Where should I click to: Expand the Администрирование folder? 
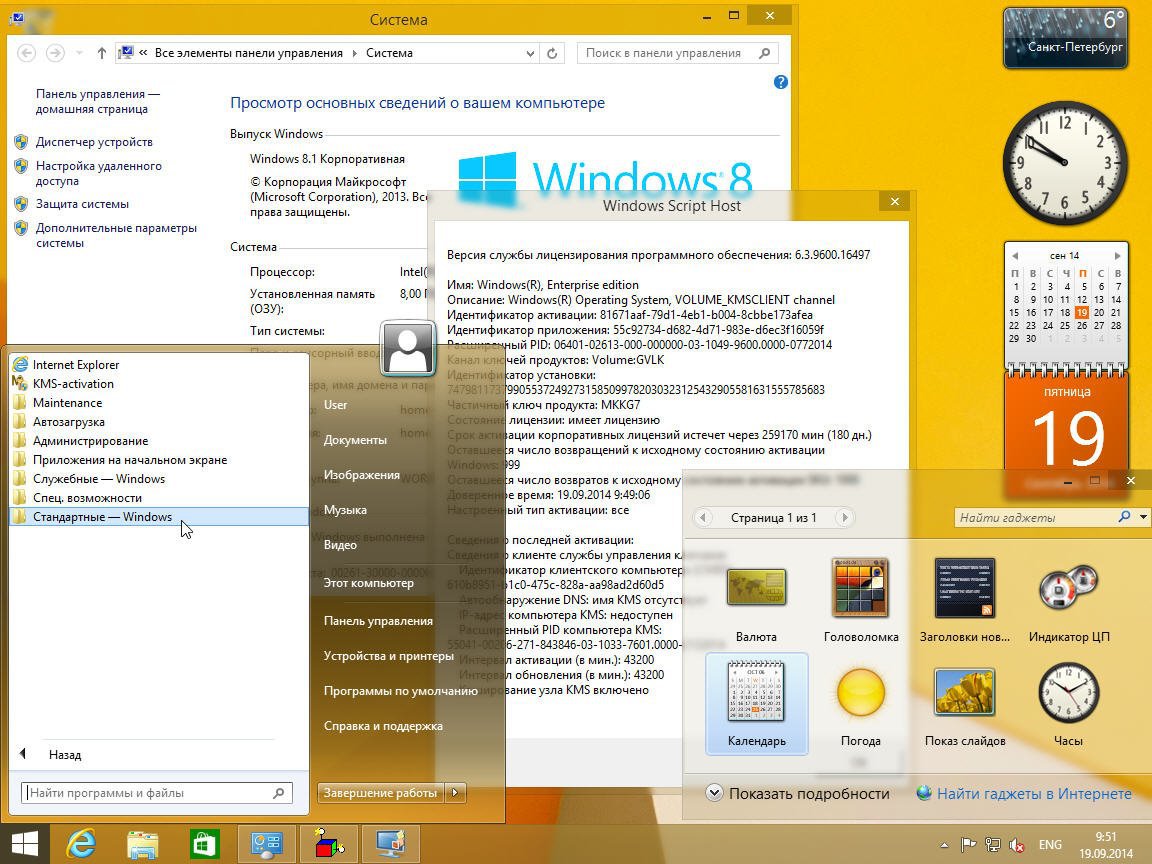(159, 441)
